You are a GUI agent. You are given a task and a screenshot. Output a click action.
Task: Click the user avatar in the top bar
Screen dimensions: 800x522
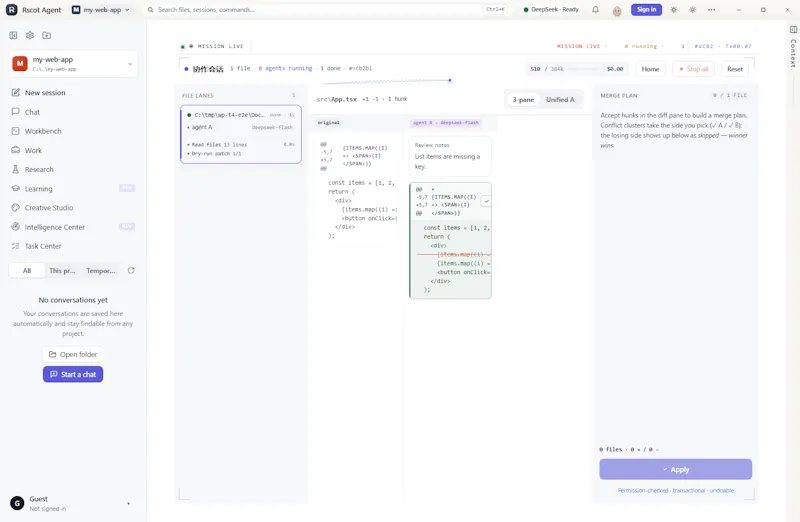coord(617,10)
